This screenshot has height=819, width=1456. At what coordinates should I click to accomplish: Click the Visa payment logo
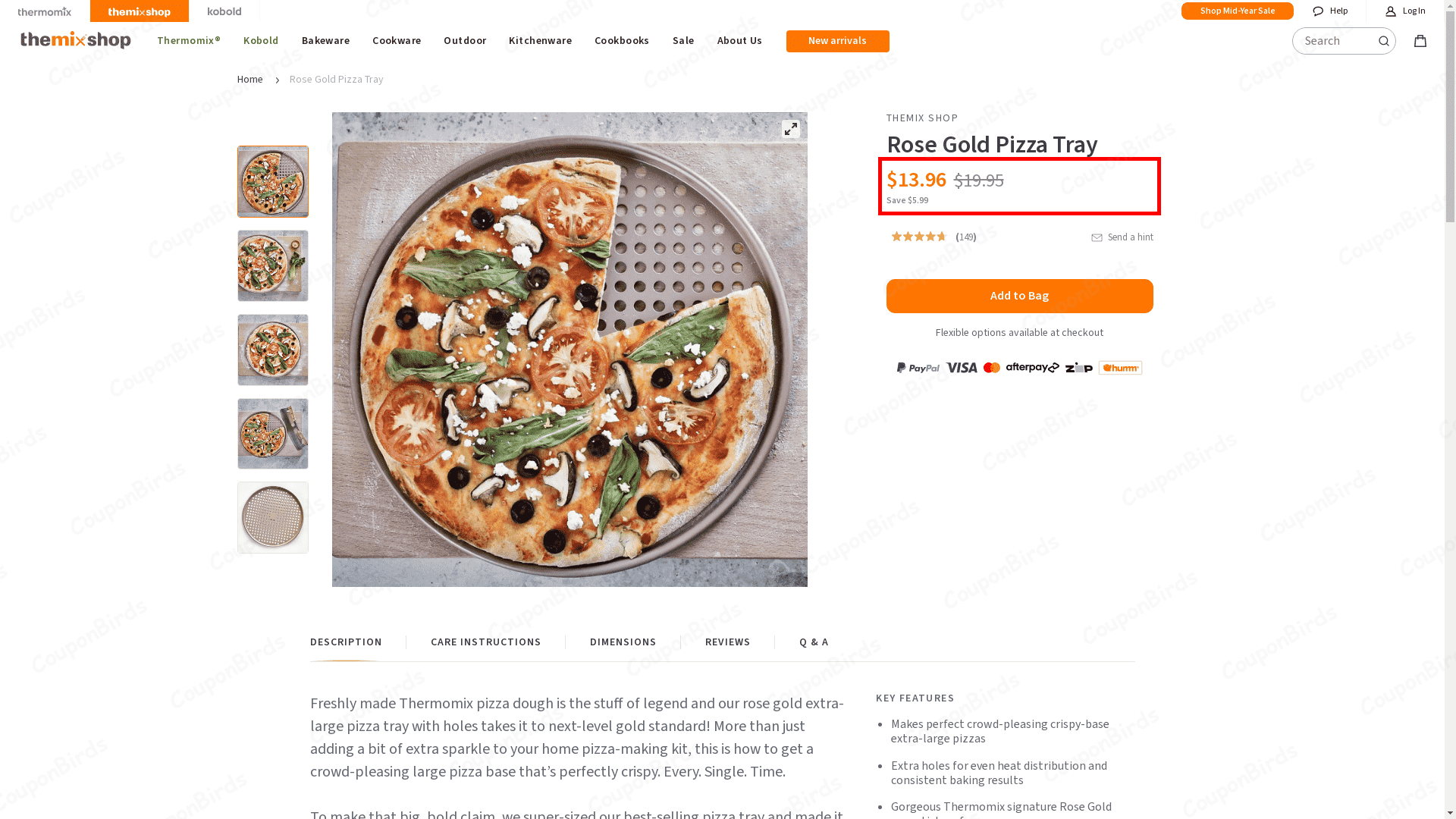point(961,367)
